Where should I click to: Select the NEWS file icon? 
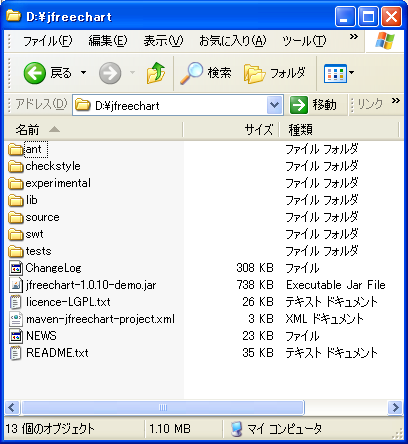point(16,336)
